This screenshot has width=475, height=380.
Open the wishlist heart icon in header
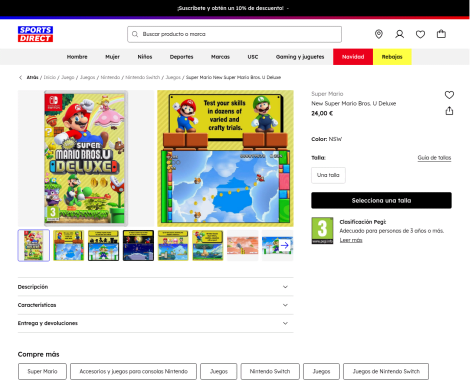click(420, 34)
